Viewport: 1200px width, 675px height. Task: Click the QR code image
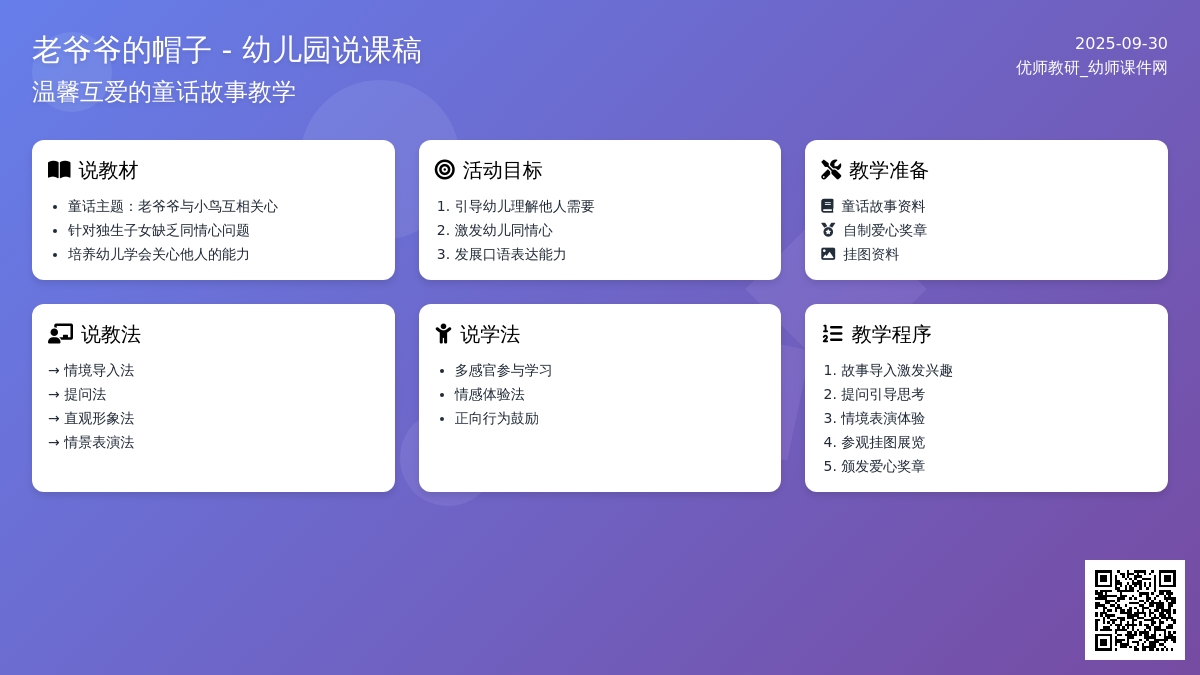(1134, 610)
